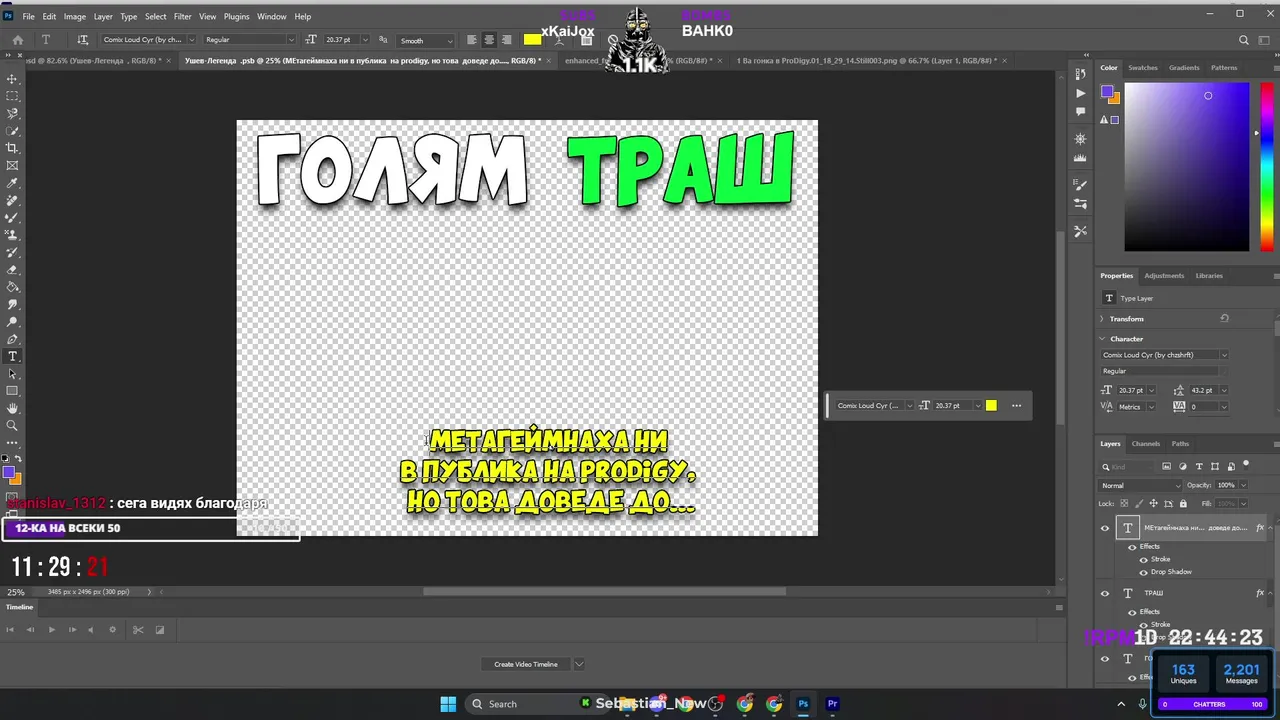Hide the ТРАШ text layer
The height and width of the screenshot is (720, 1280).
pos(1105,593)
